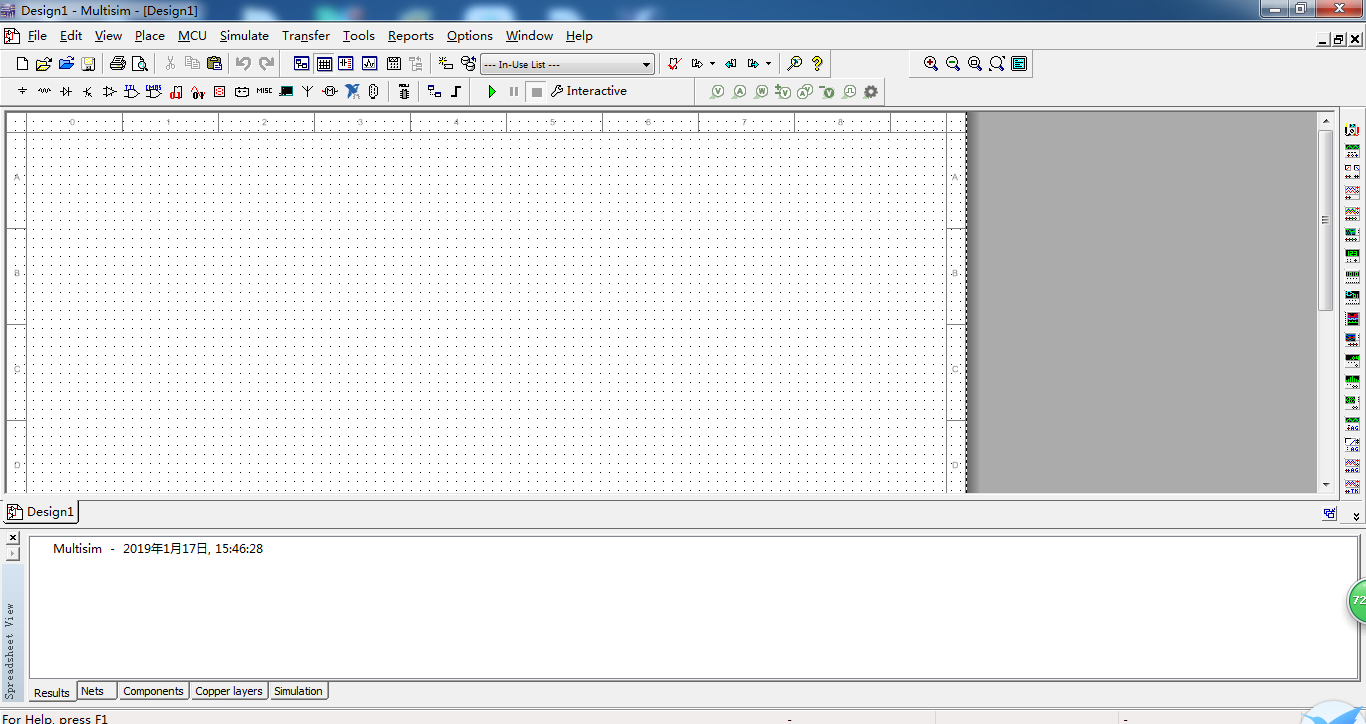Pick the diode component tool
This screenshot has width=1366, height=724.
tap(66, 92)
